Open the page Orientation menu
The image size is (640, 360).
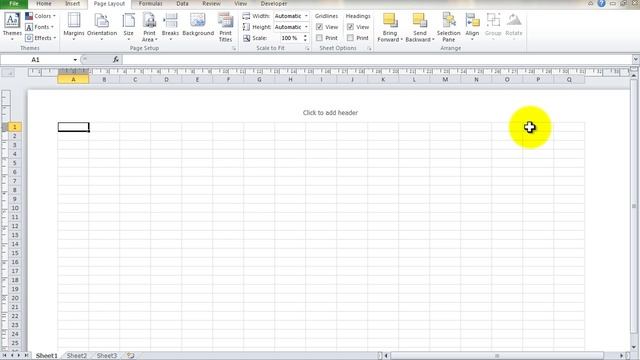[x=102, y=27]
